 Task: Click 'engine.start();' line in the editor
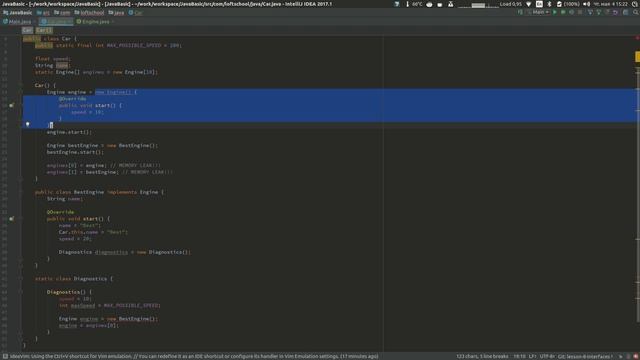[x=69, y=132]
